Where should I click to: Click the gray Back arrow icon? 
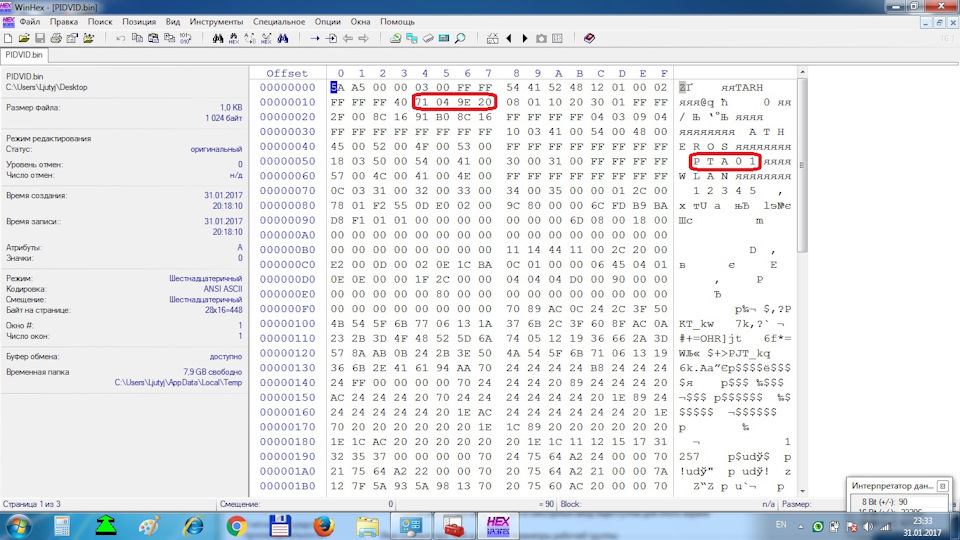point(347,38)
